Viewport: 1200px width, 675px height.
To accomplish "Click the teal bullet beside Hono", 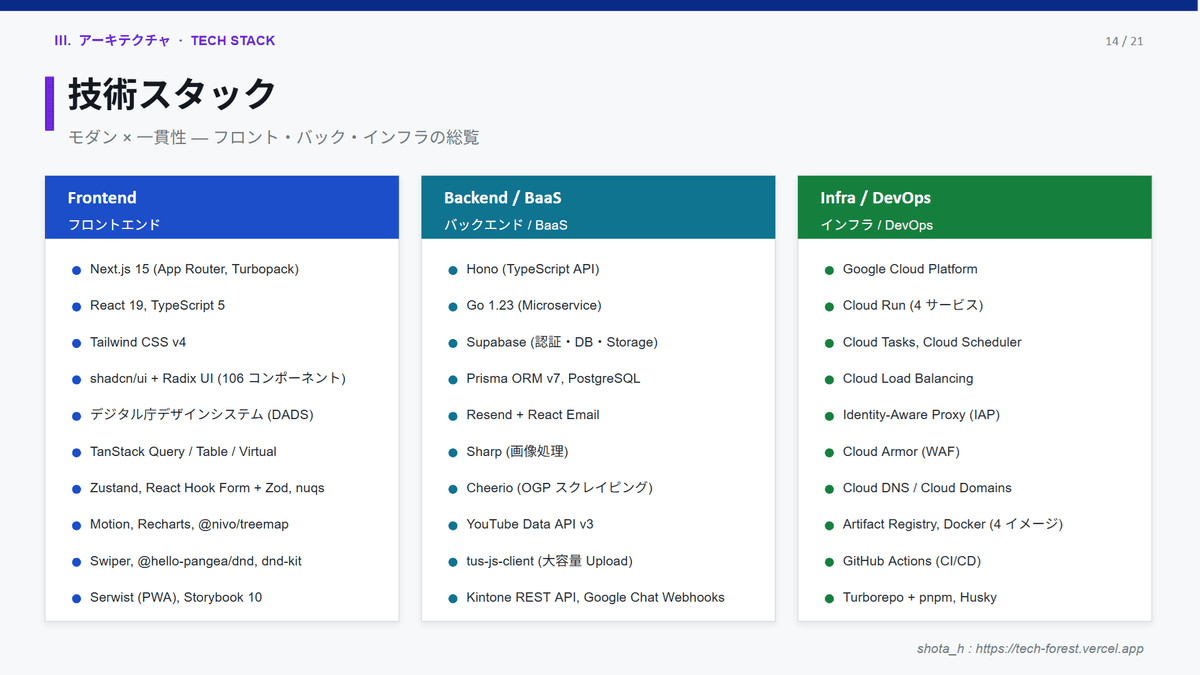I will (453, 270).
